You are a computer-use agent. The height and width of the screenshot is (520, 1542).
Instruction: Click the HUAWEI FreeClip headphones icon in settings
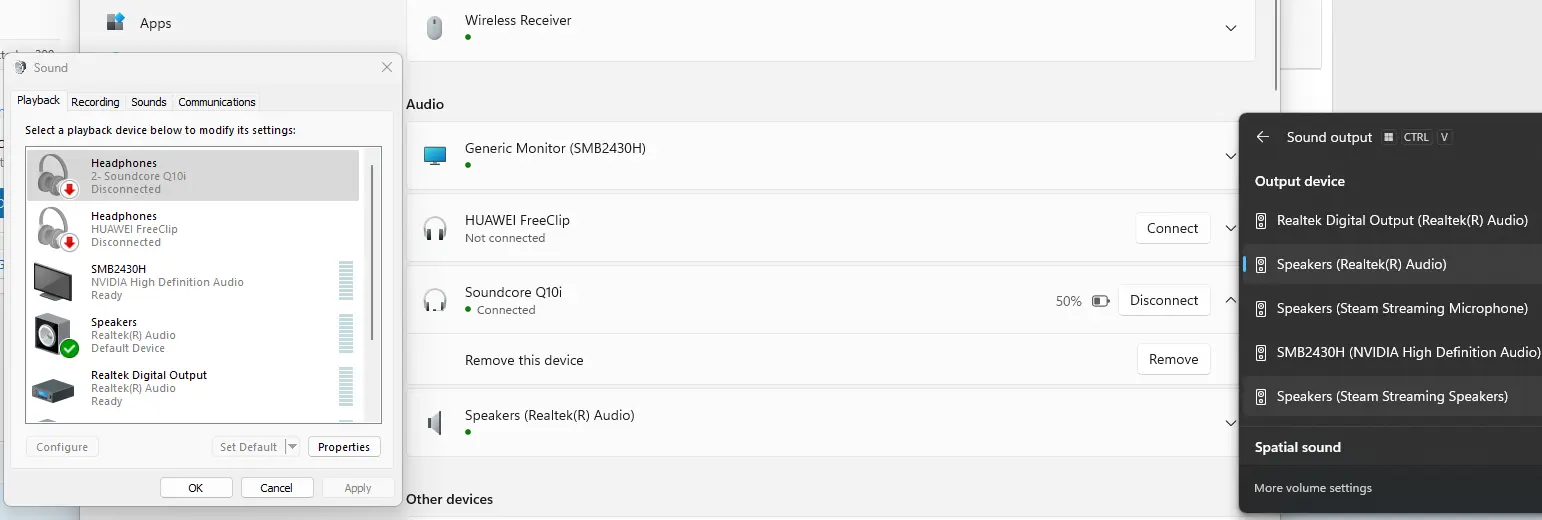[x=435, y=228]
